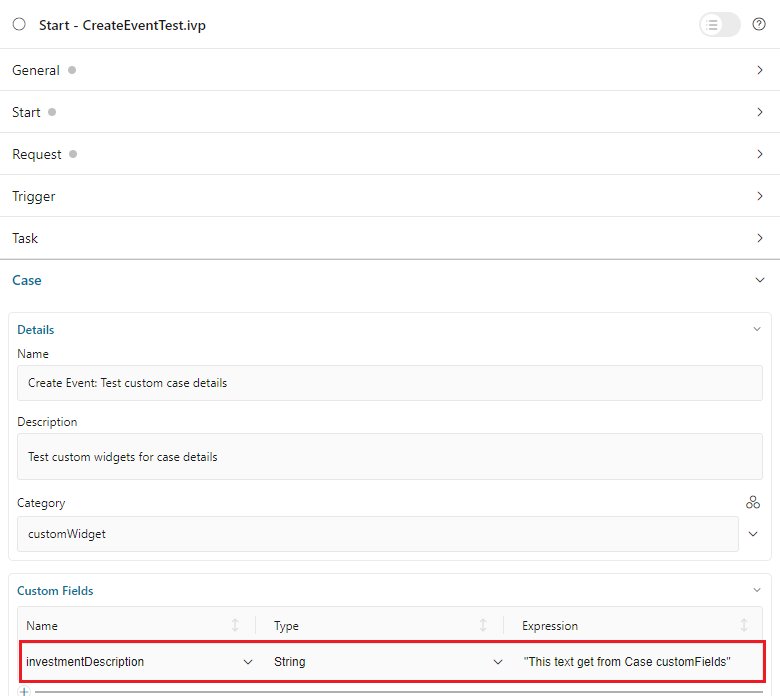Sort custom fields by Expression column
Image resolution: width=780 pixels, height=696 pixels.
(x=744, y=625)
